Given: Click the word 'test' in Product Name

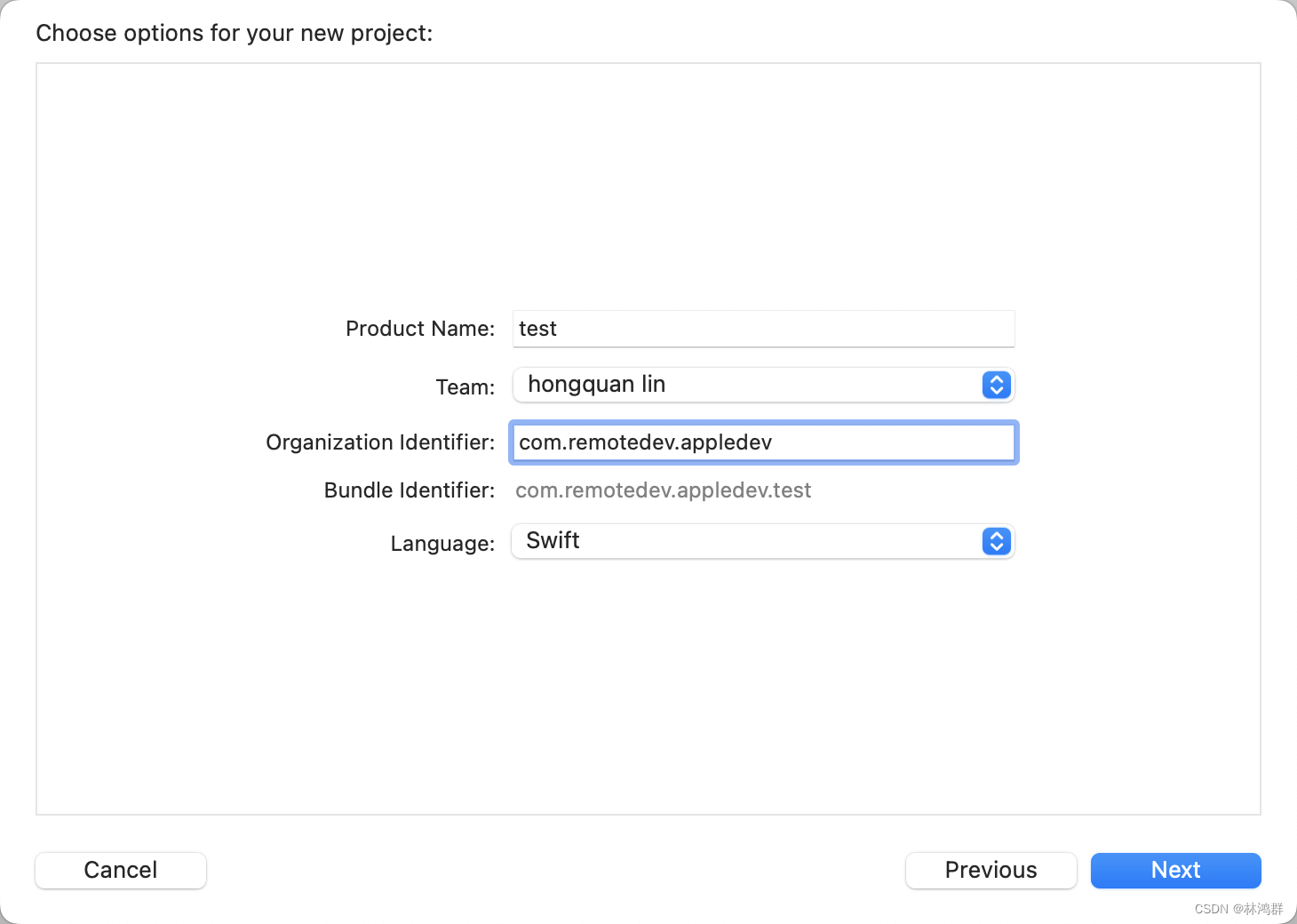Looking at the screenshot, I should point(537,329).
